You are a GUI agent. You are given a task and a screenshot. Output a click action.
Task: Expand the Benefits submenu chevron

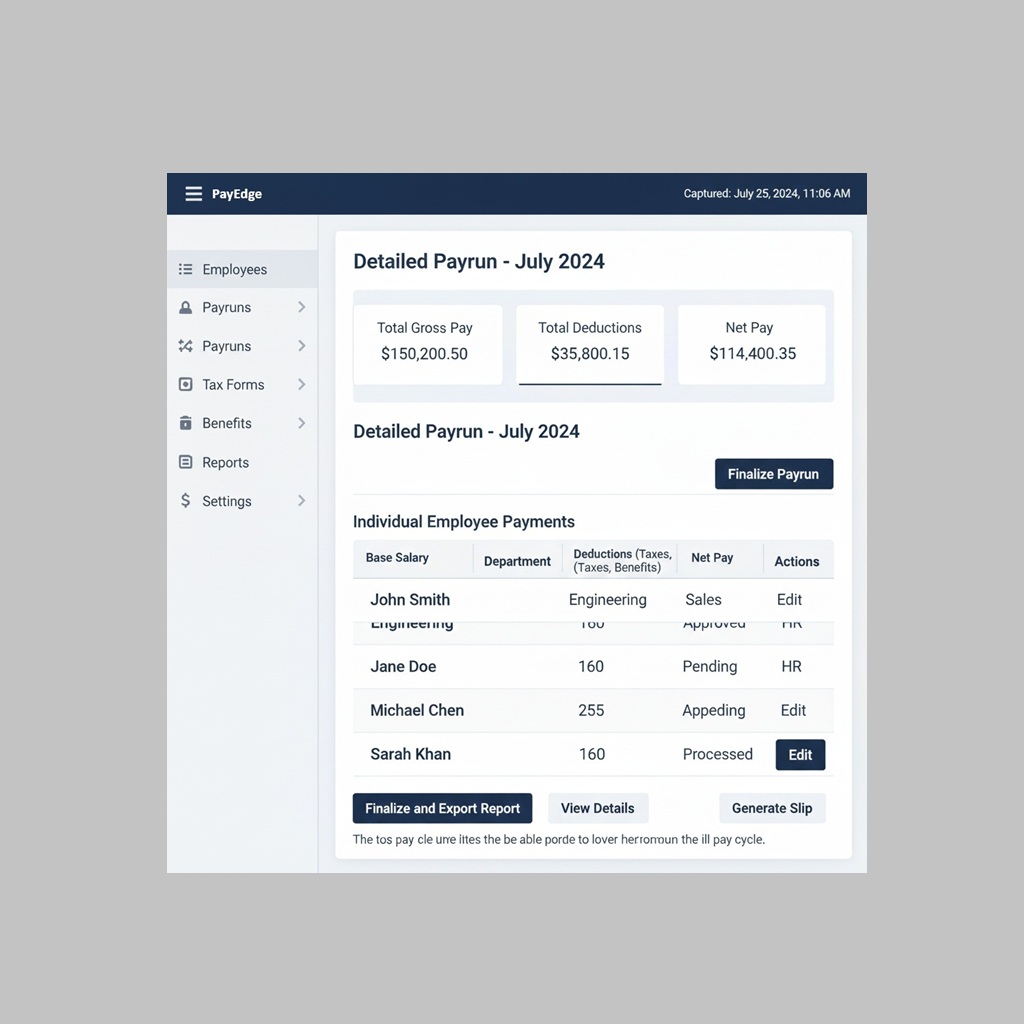click(301, 423)
